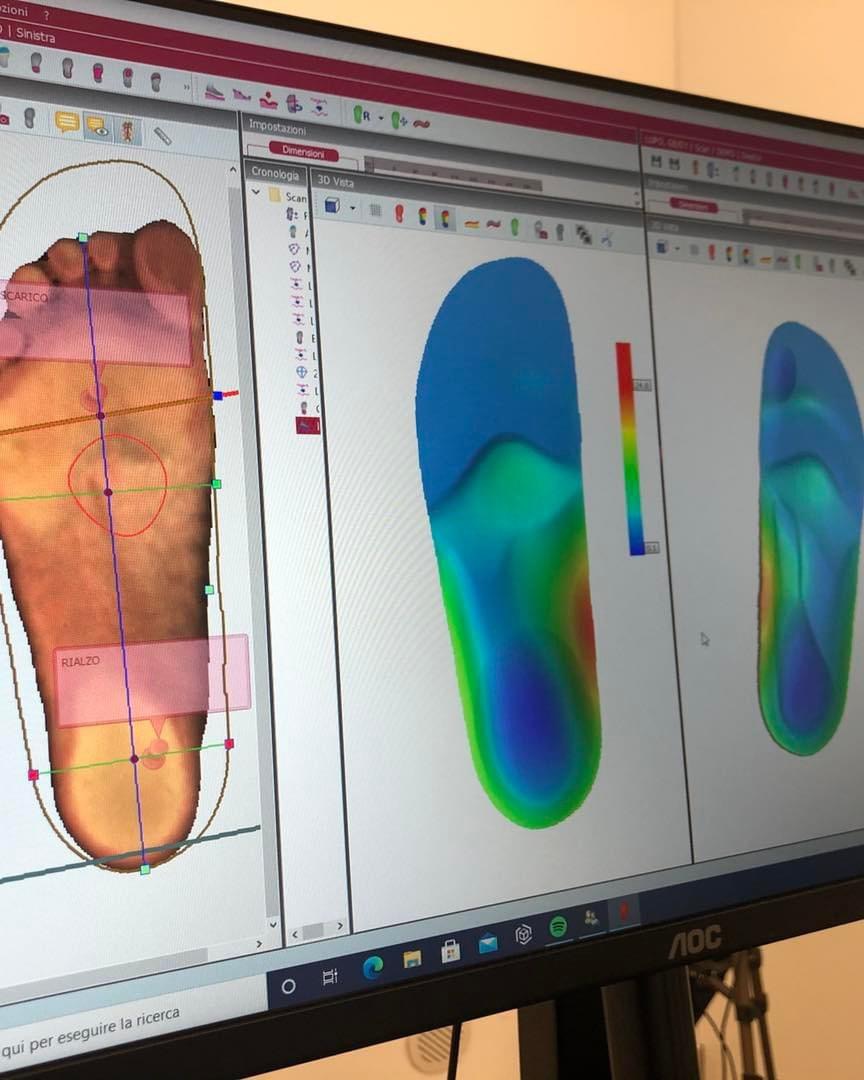Open the dropdown next to the green foot R icon
Image resolution: width=864 pixels, height=1080 pixels.
click(x=380, y=118)
